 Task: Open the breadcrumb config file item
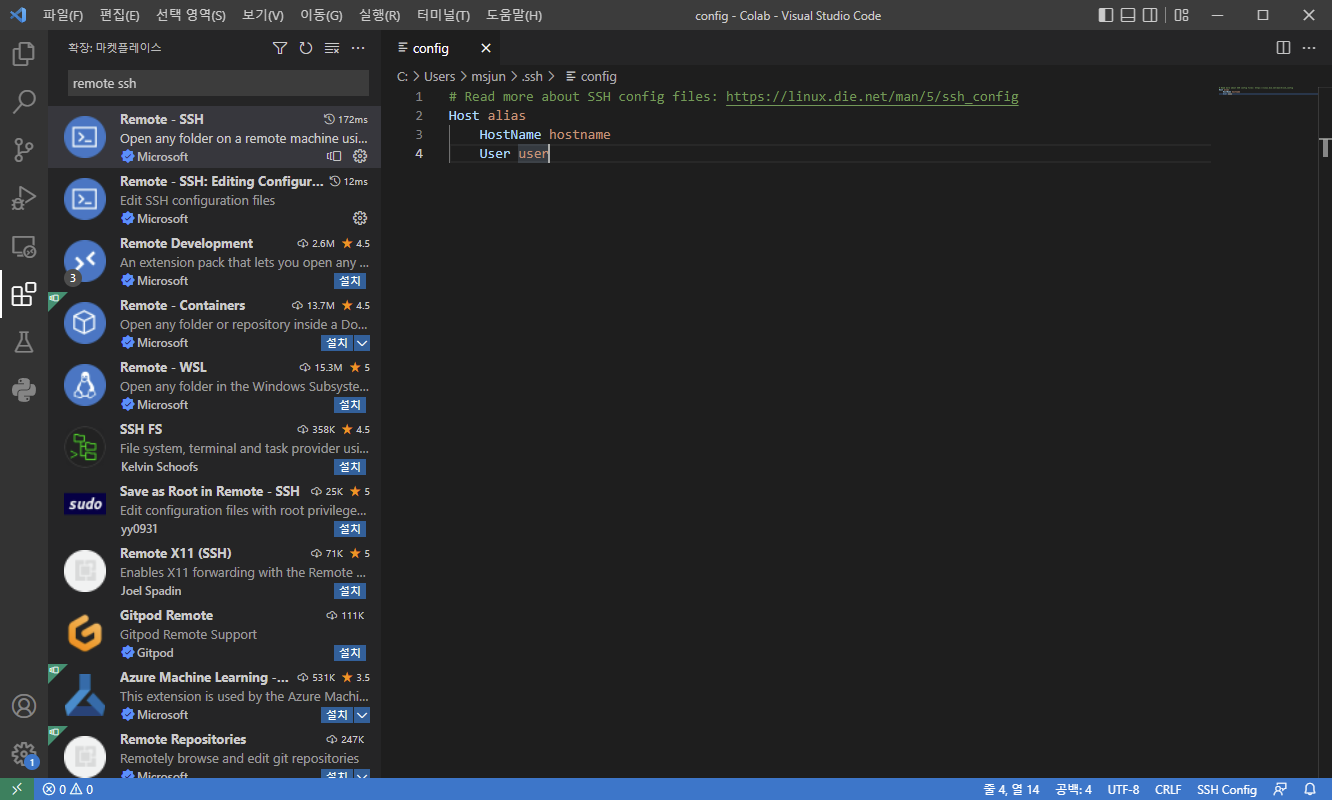pyautogui.click(x=591, y=76)
